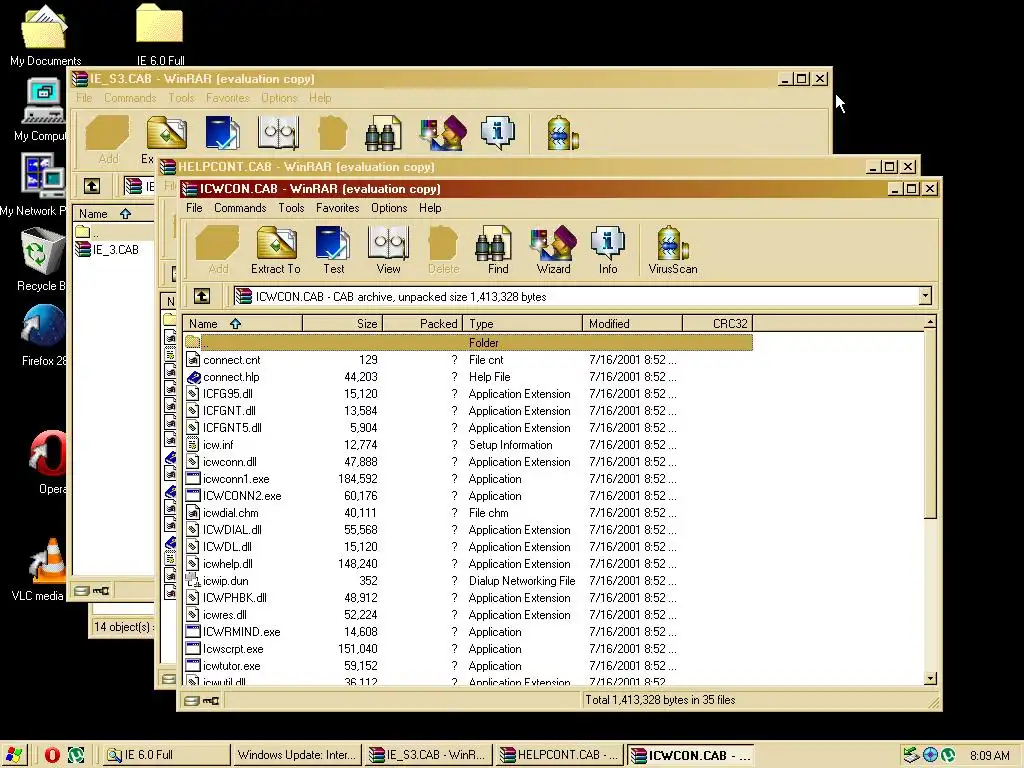This screenshot has height=768, width=1024.
Task: Sort by Name column in IE_S3.CAB window
Action: (114, 214)
